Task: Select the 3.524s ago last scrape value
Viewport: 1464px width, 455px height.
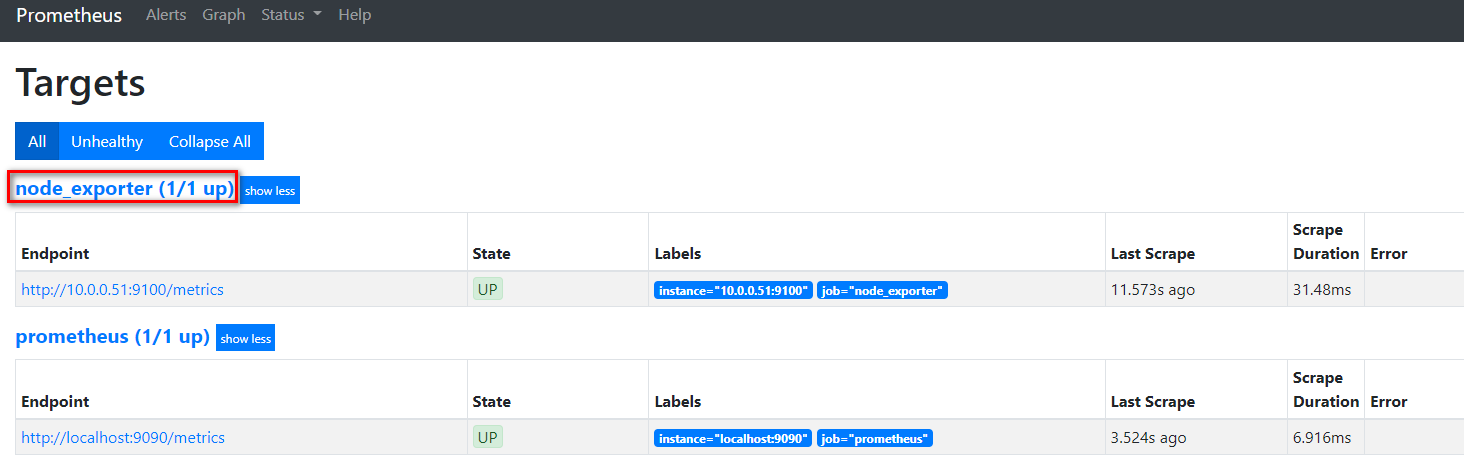Action: pos(1149,437)
